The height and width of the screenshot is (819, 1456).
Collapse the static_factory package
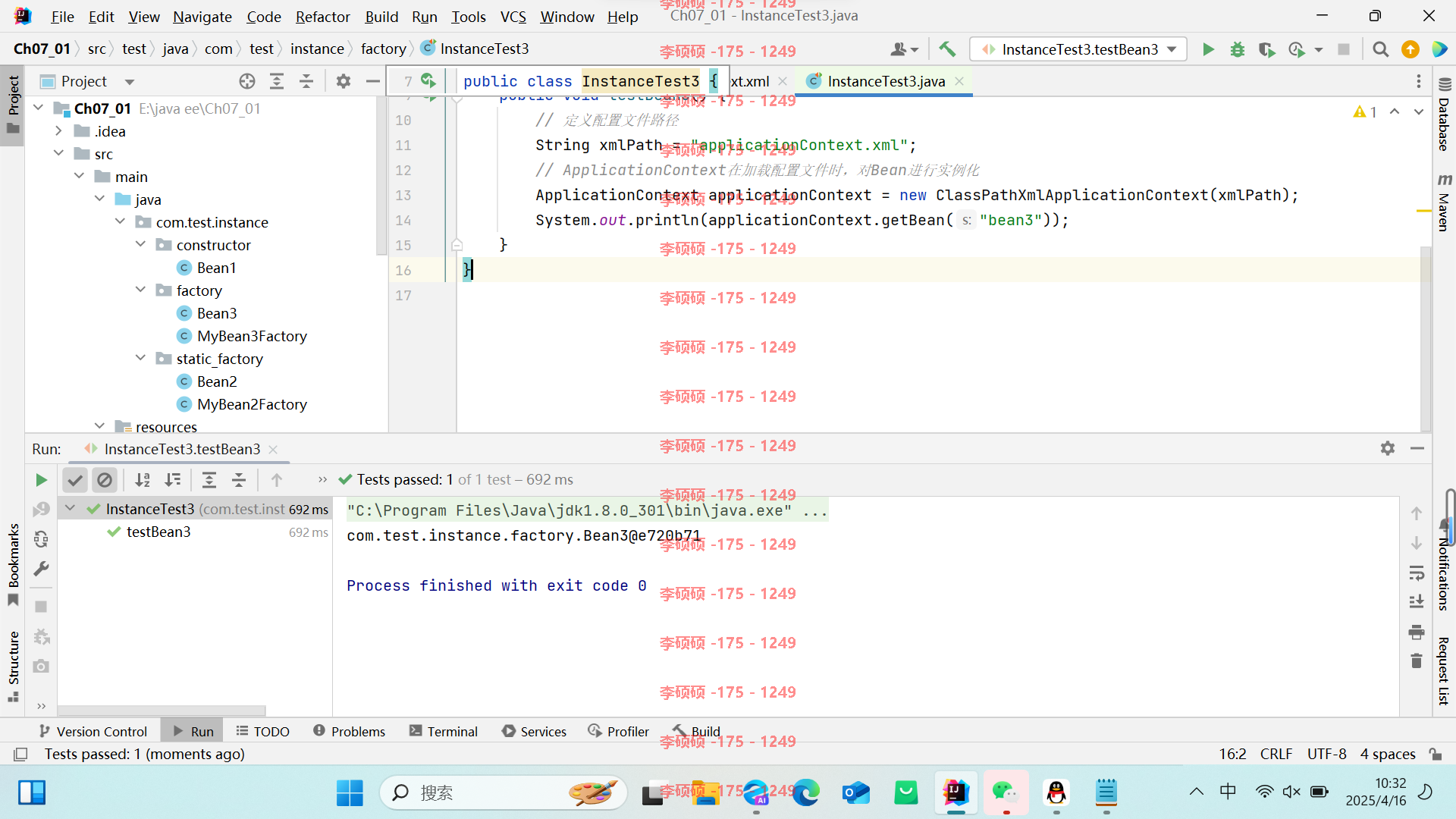tap(141, 359)
